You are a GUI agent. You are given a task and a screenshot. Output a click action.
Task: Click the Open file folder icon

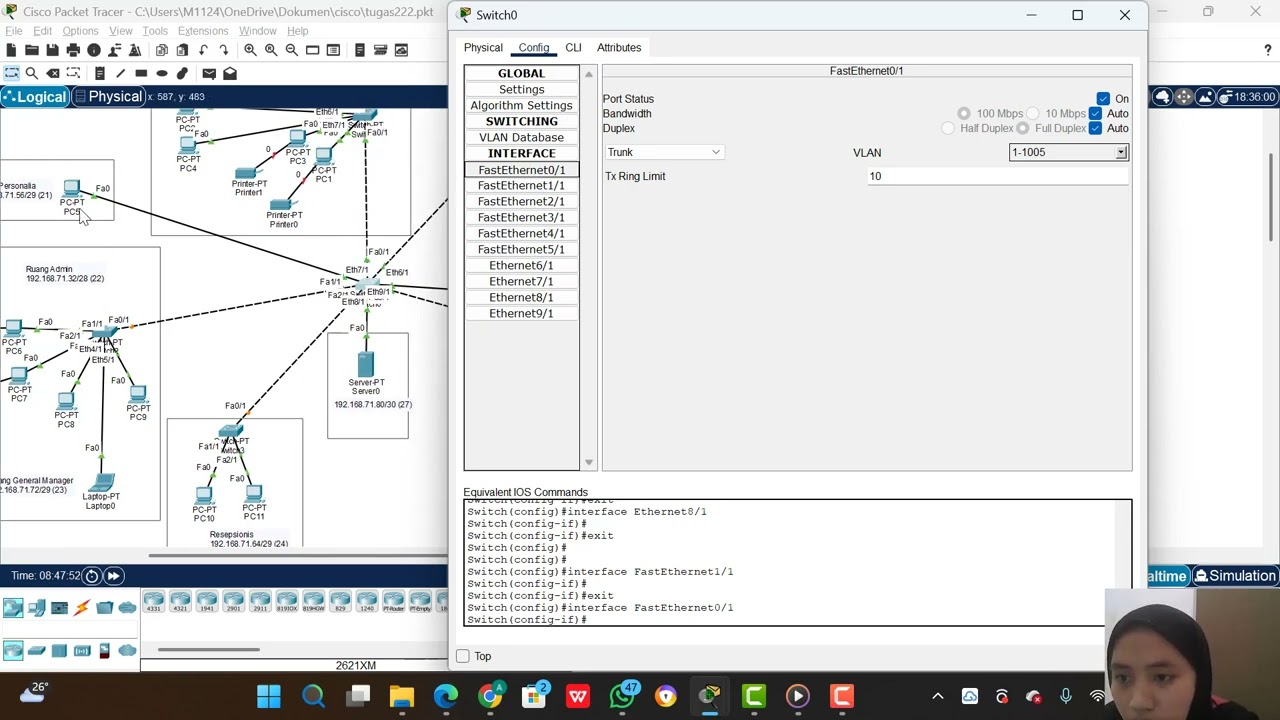point(32,50)
